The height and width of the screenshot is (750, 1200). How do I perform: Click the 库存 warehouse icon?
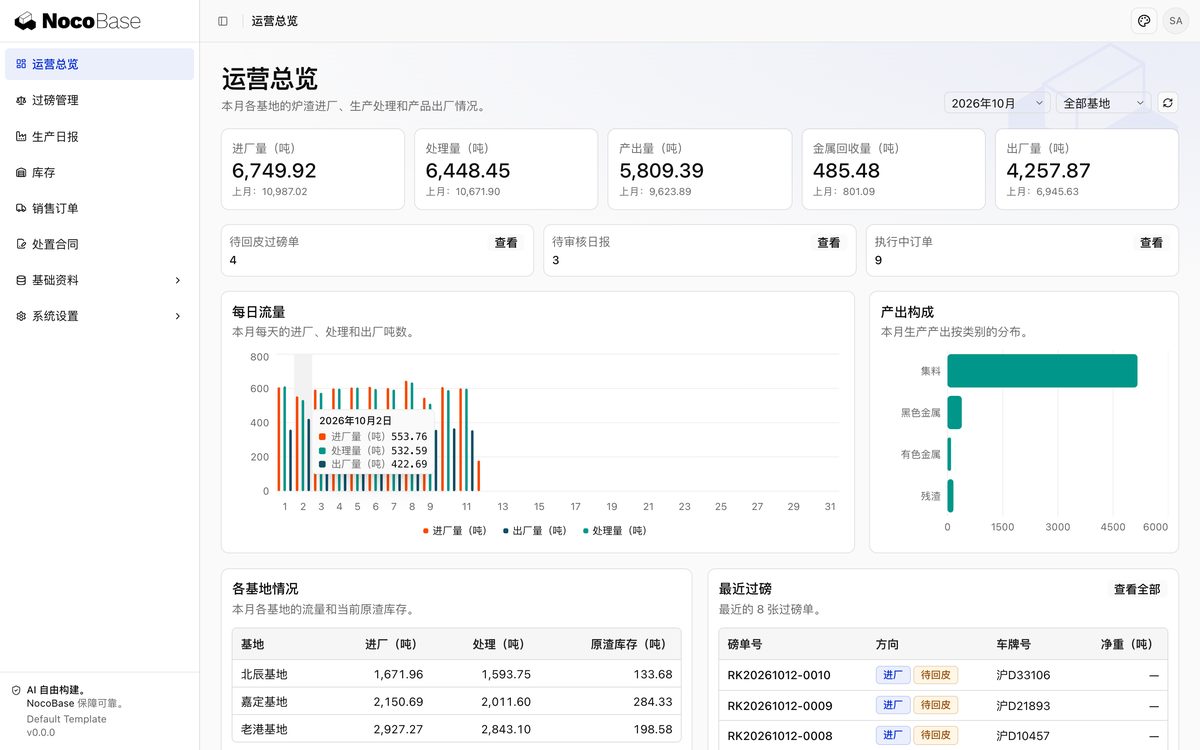[x=21, y=172]
